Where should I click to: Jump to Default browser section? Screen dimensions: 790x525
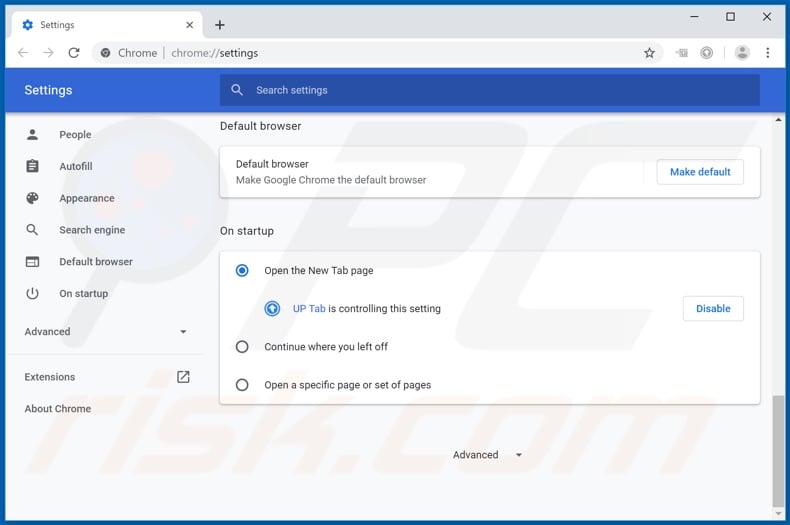[96, 261]
